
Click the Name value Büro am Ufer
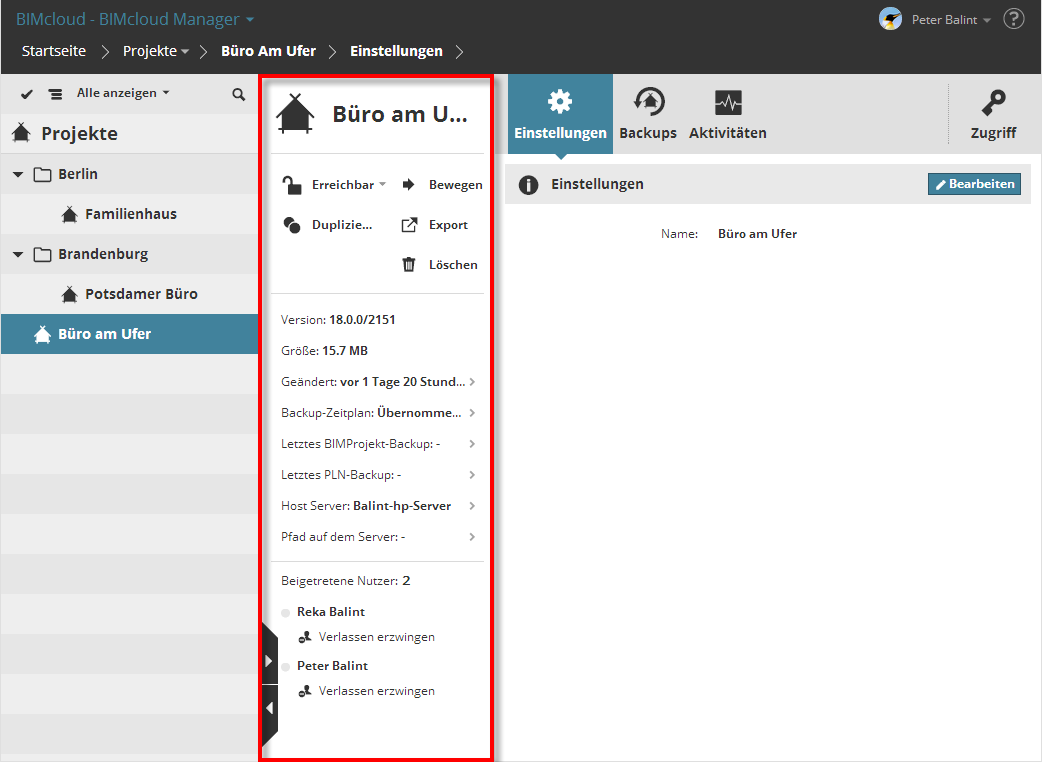coord(757,234)
